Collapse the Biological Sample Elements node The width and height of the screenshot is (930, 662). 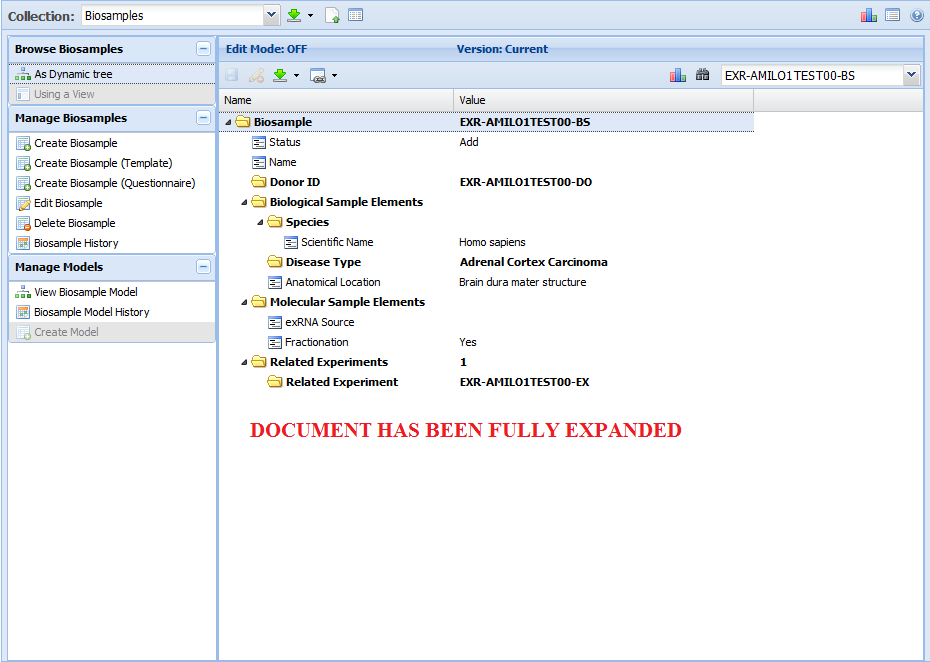coord(245,202)
